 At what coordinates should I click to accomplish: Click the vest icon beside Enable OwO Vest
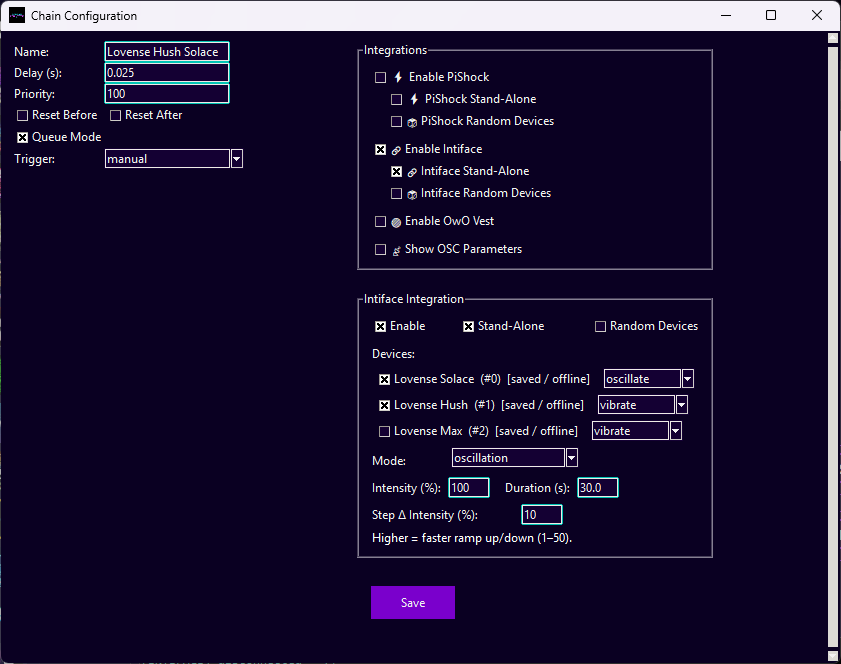(396, 222)
